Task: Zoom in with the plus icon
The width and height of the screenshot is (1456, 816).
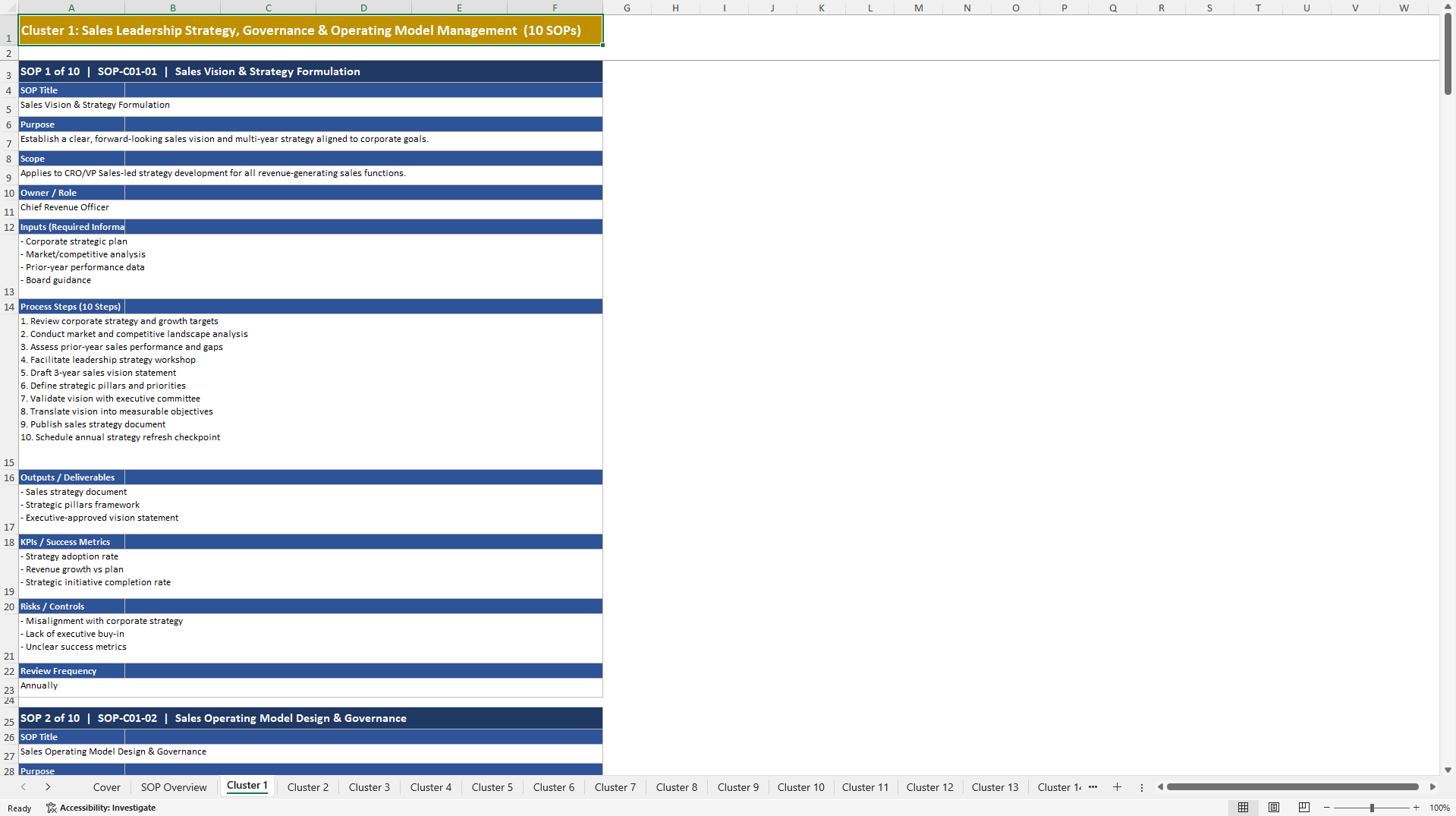Action: coord(1417,808)
